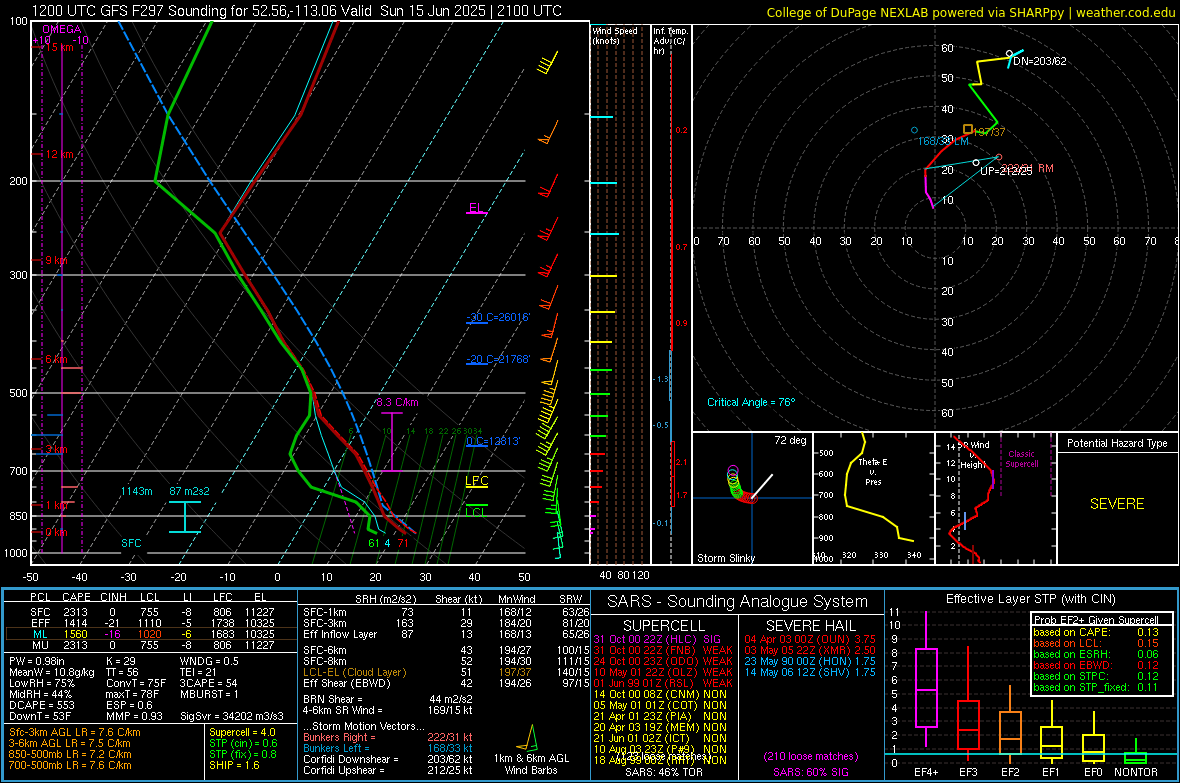
Task: Click the Bunkers Right storm motion row
Action: click(x=388, y=737)
